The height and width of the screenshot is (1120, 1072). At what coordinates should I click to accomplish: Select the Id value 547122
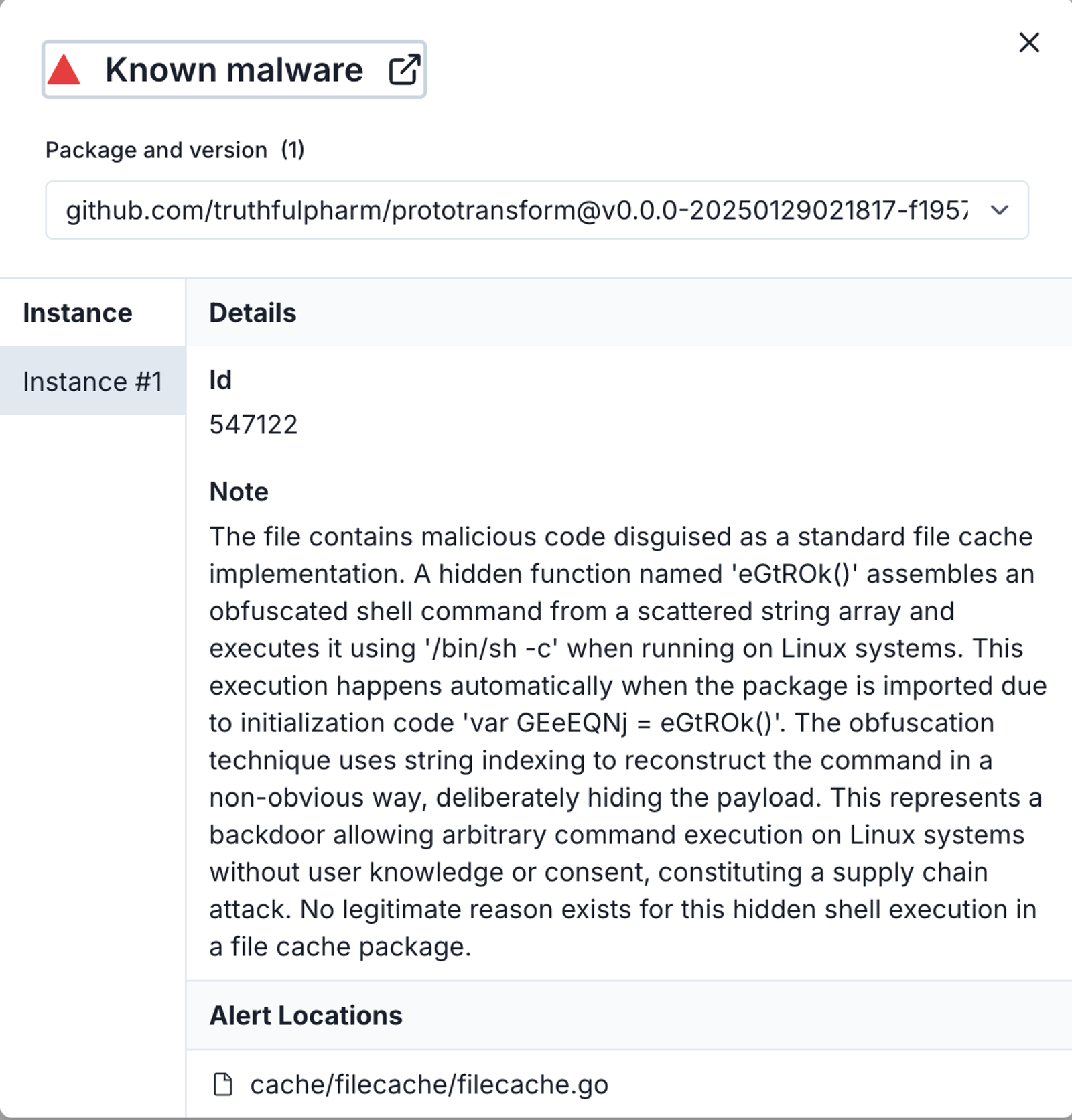tap(253, 425)
